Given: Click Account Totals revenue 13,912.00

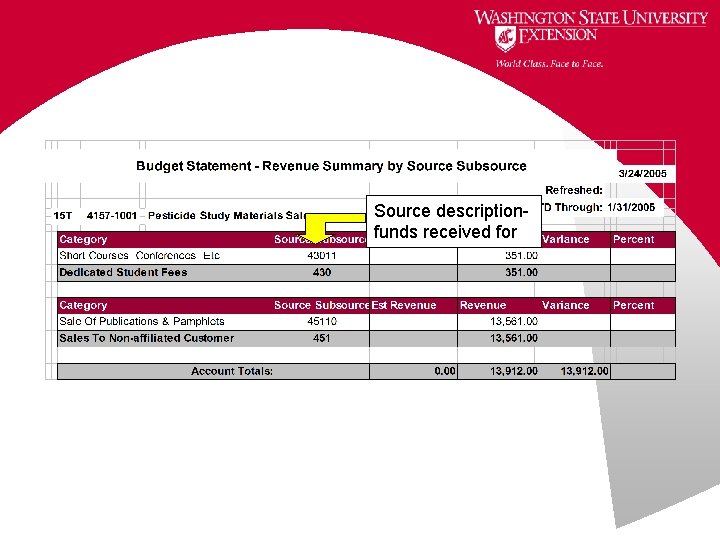Looking at the screenshot, I should 514,371.
